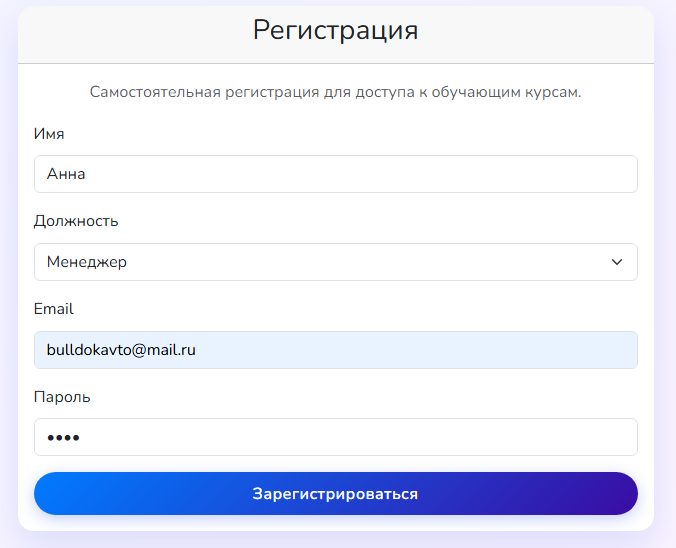Click the Пароль field label
The image size is (676, 548).
(62, 397)
